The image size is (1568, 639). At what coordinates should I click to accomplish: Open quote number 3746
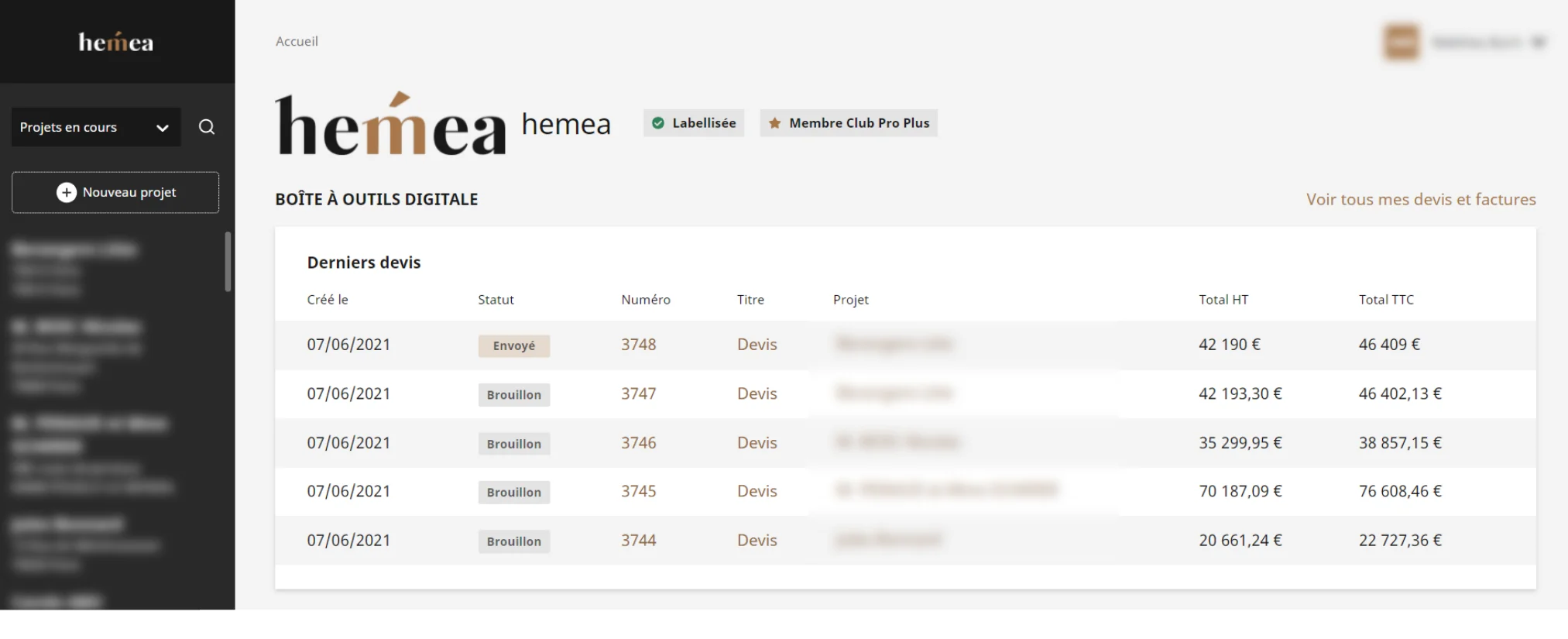tap(638, 443)
